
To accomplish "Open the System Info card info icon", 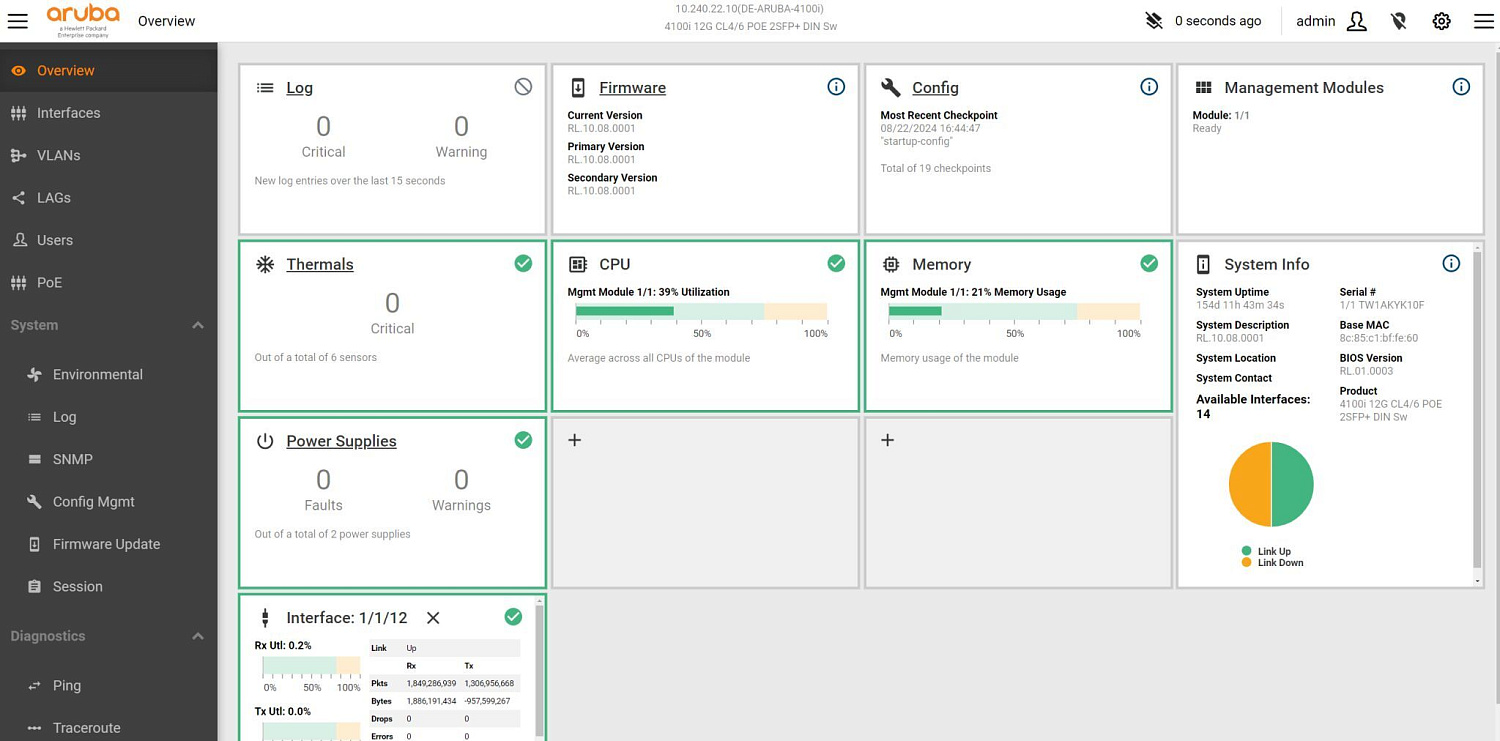I will (1451, 264).
